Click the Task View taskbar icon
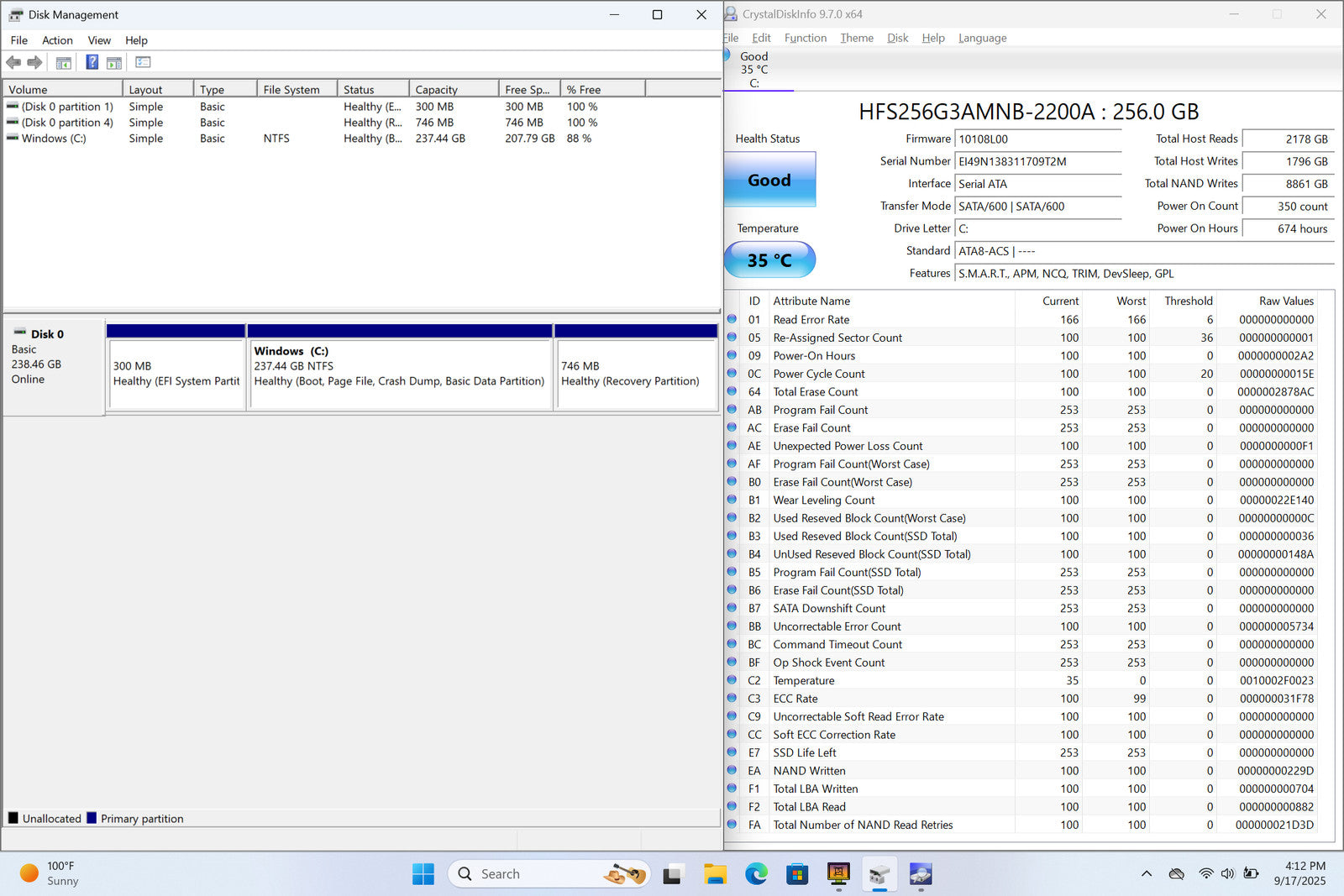Screen dimensions: 1344x896 click(x=672, y=874)
